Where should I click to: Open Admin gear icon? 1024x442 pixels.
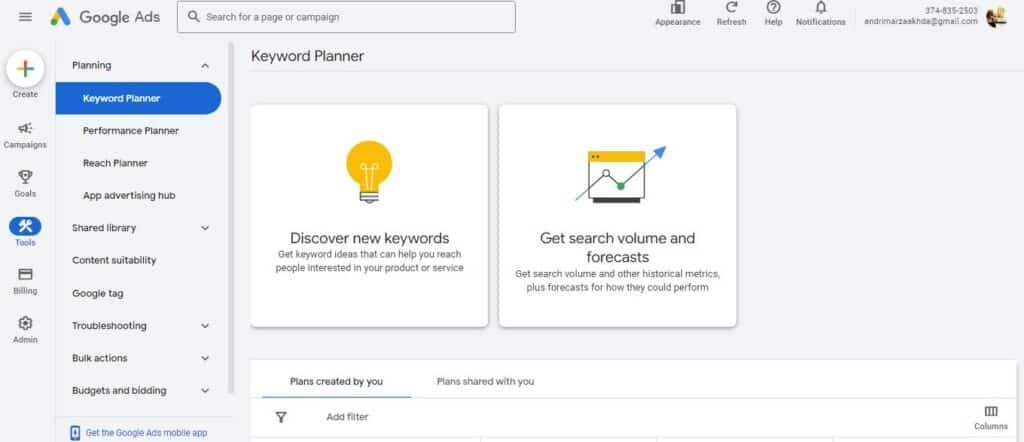25,323
